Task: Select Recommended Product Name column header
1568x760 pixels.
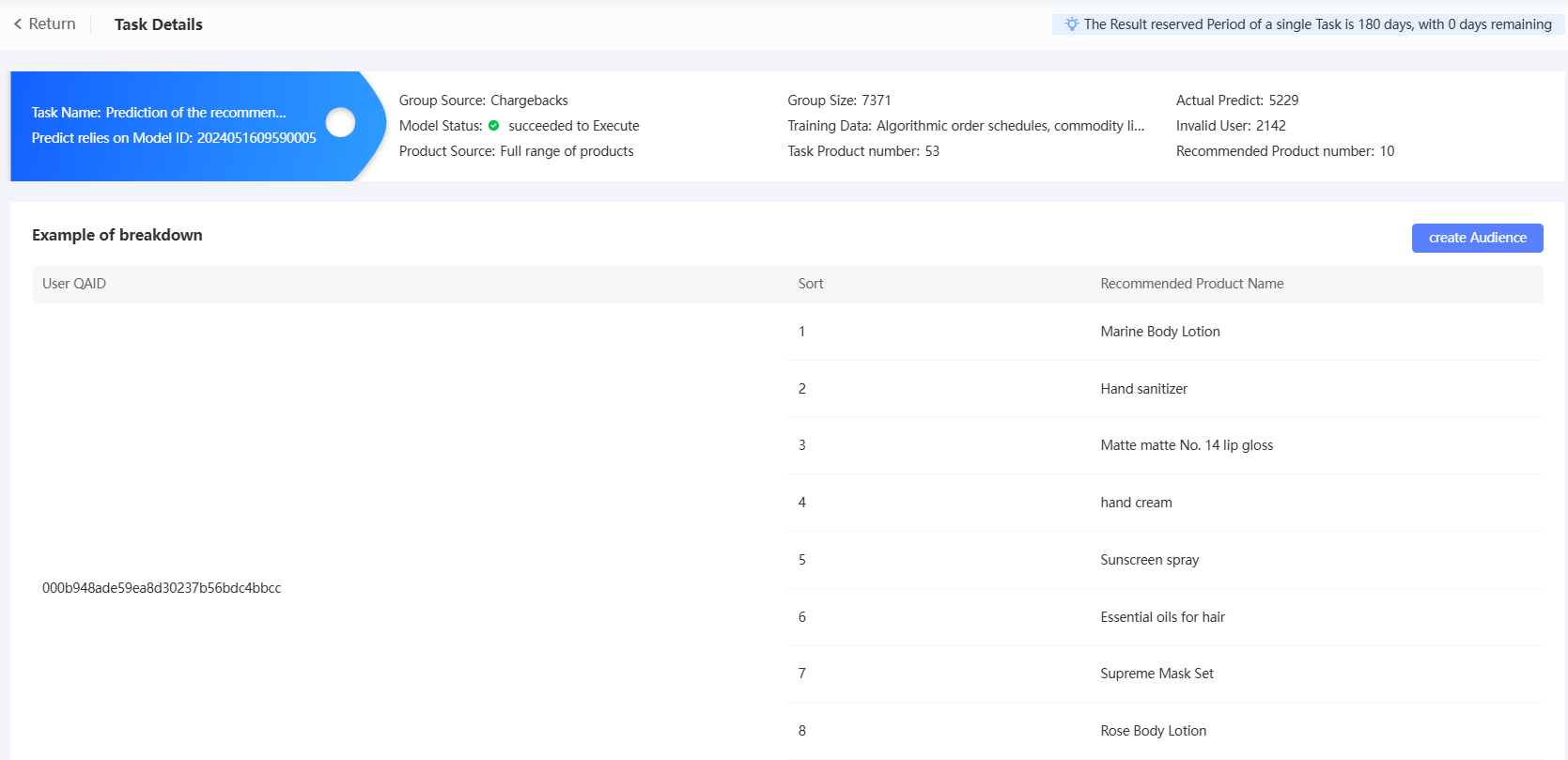Action: [1192, 284]
